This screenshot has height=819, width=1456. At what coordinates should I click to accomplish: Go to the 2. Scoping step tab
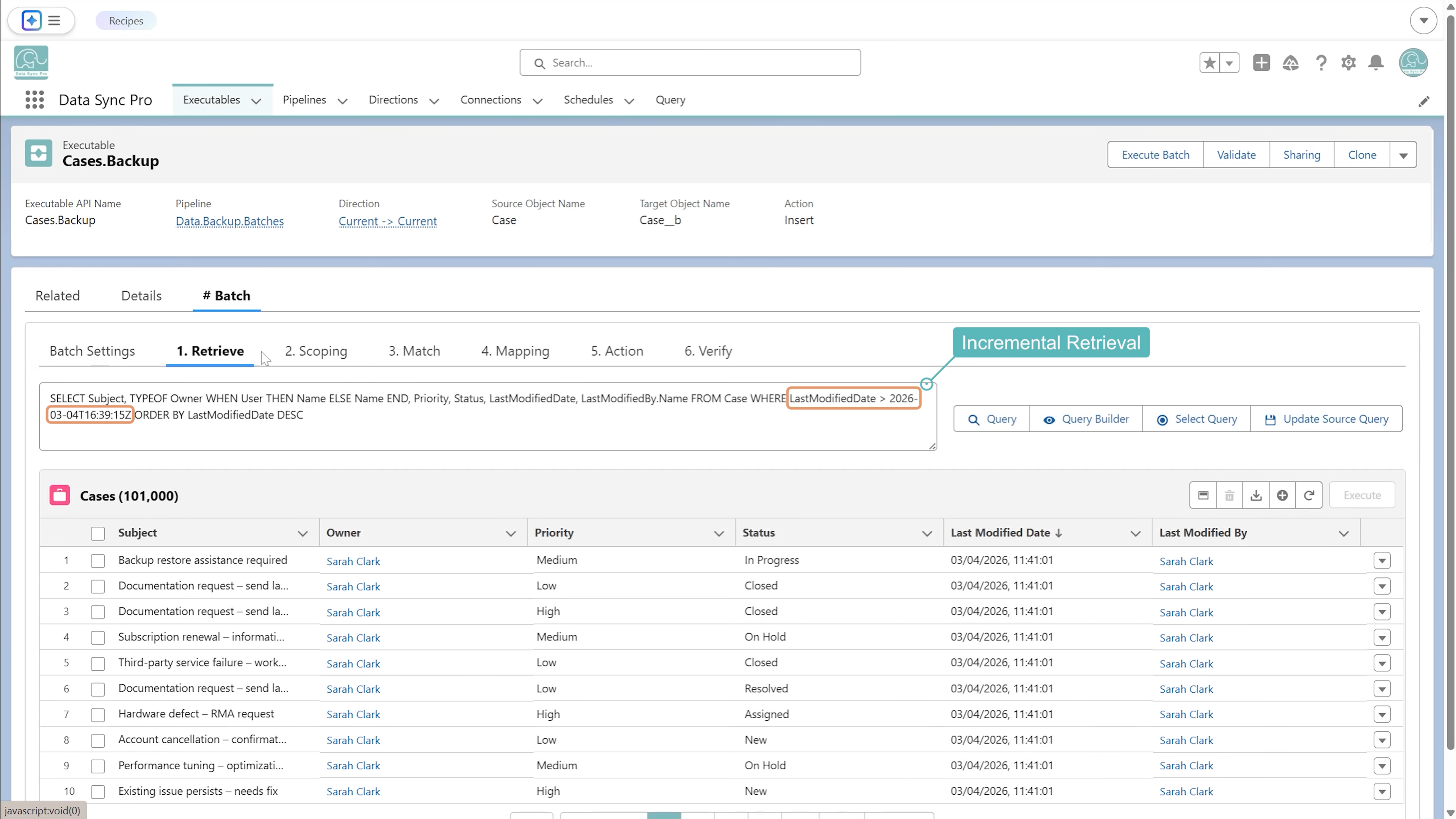tap(316, 351)
